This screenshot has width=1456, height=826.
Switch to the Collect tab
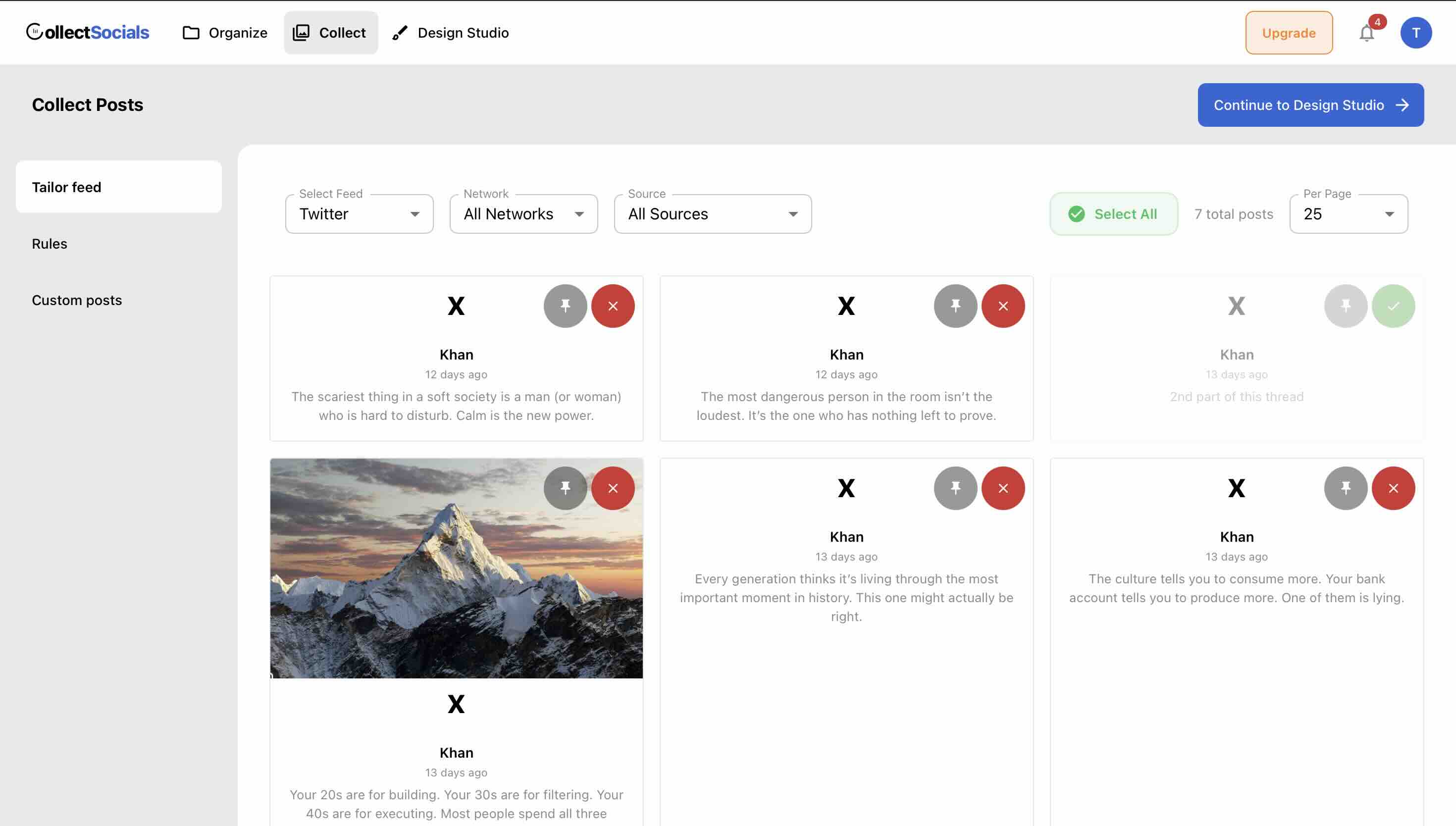point(331,32)
